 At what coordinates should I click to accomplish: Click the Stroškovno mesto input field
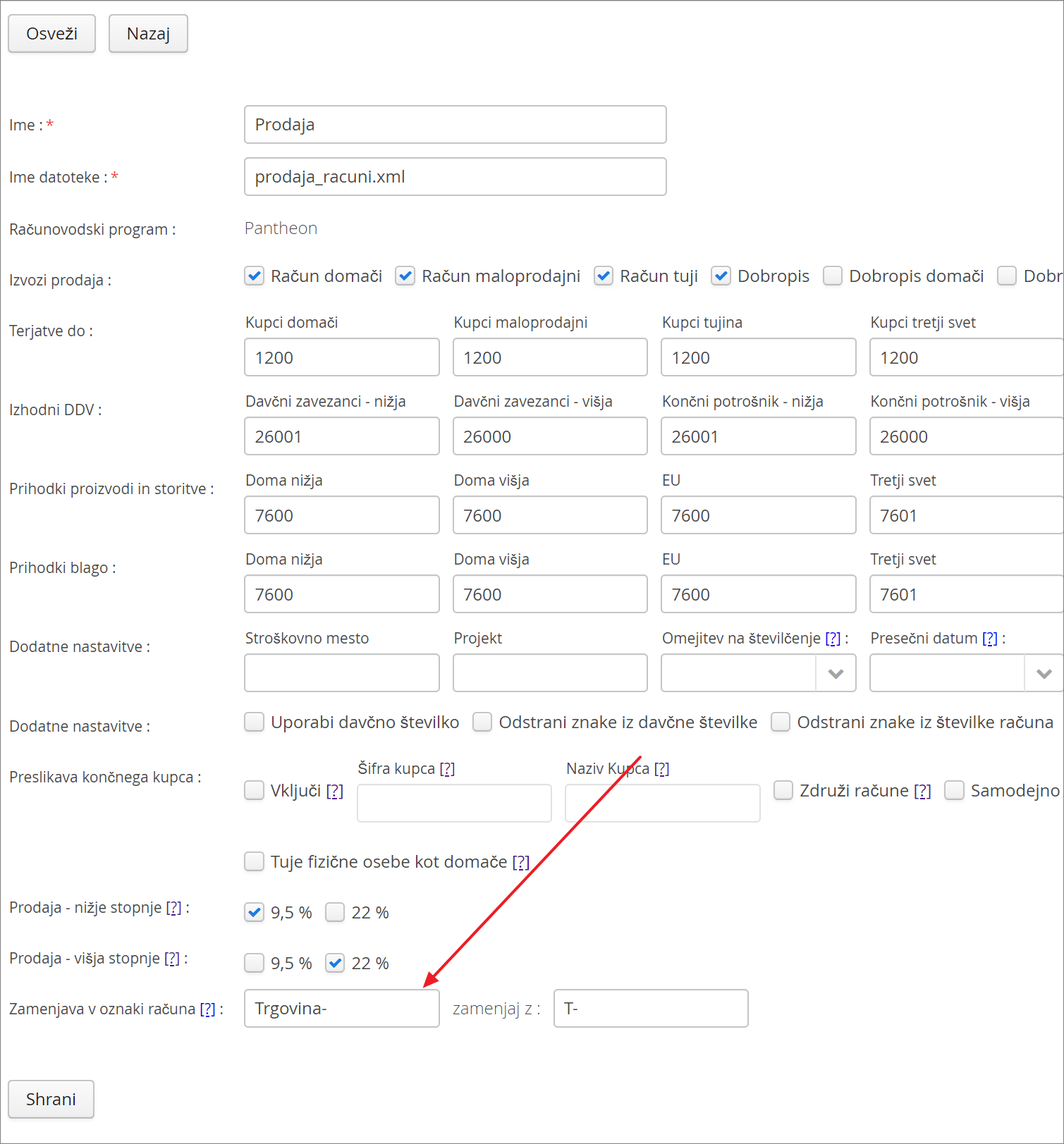[x=342, y=673]
